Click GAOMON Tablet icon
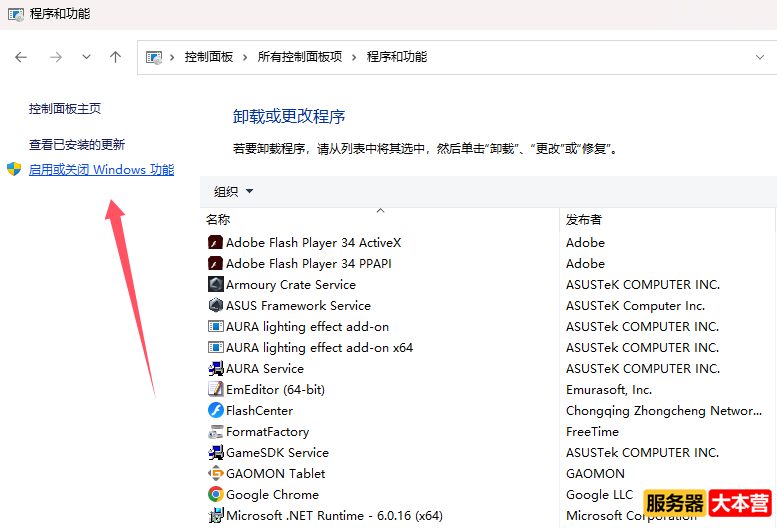 click(x=216, y=474)
